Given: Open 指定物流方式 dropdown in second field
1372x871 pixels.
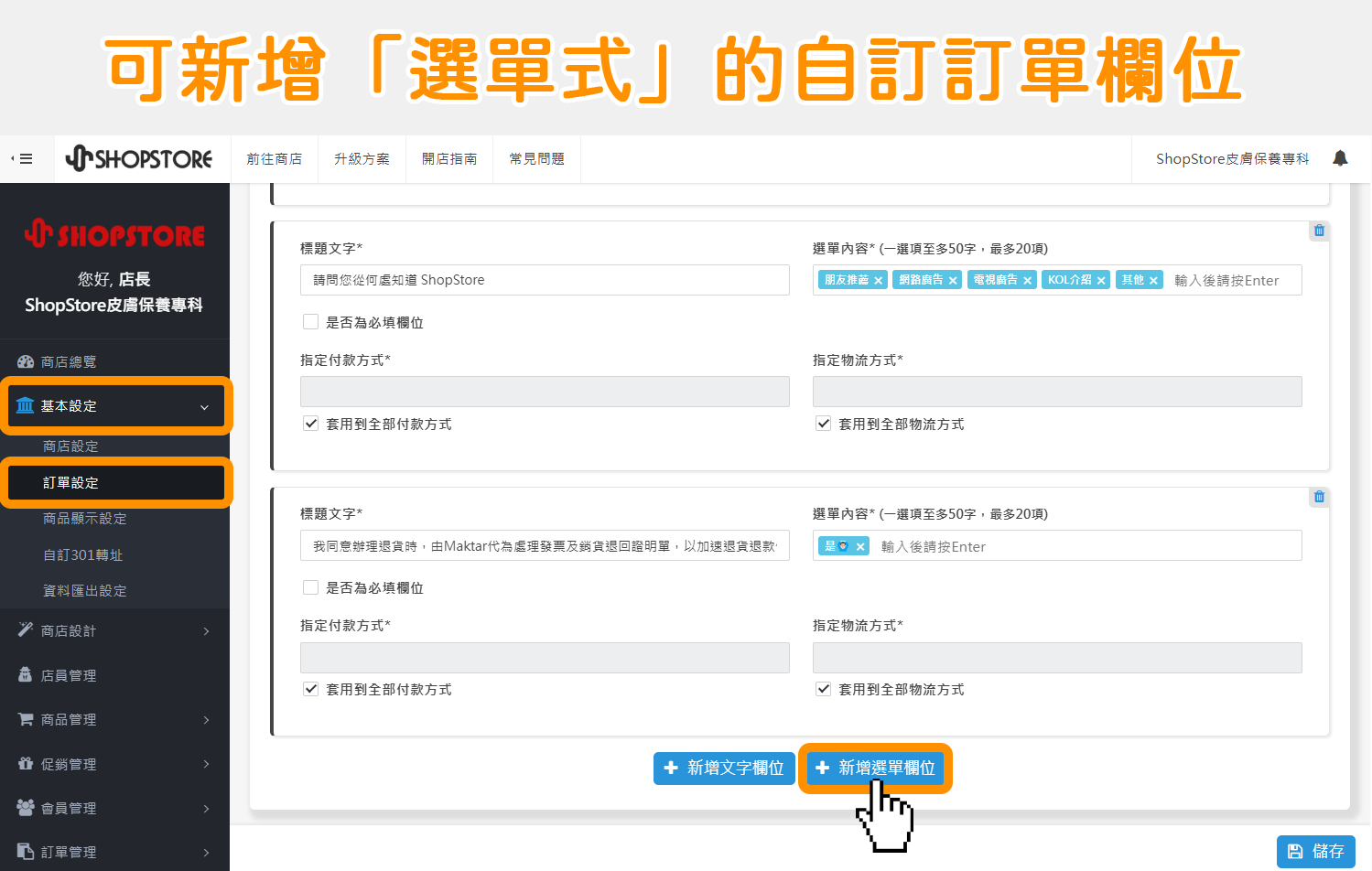Looking at the screenshot, I should pos(1057,658).
